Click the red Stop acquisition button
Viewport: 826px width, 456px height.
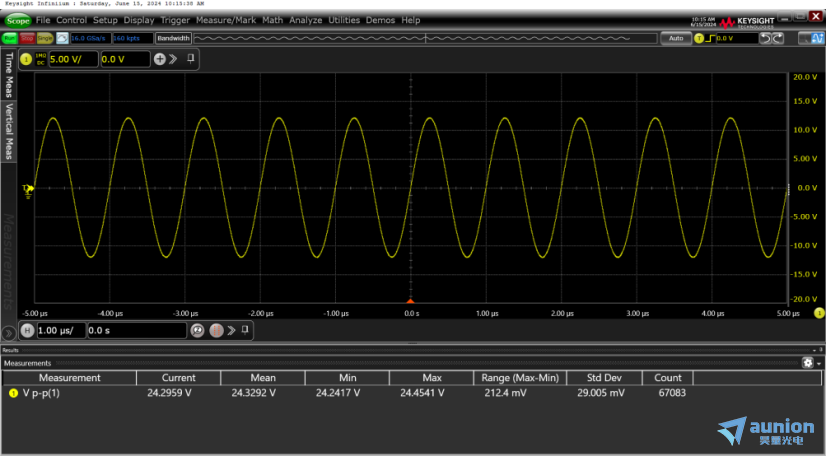pyautogui.click(x=27, y=38)
